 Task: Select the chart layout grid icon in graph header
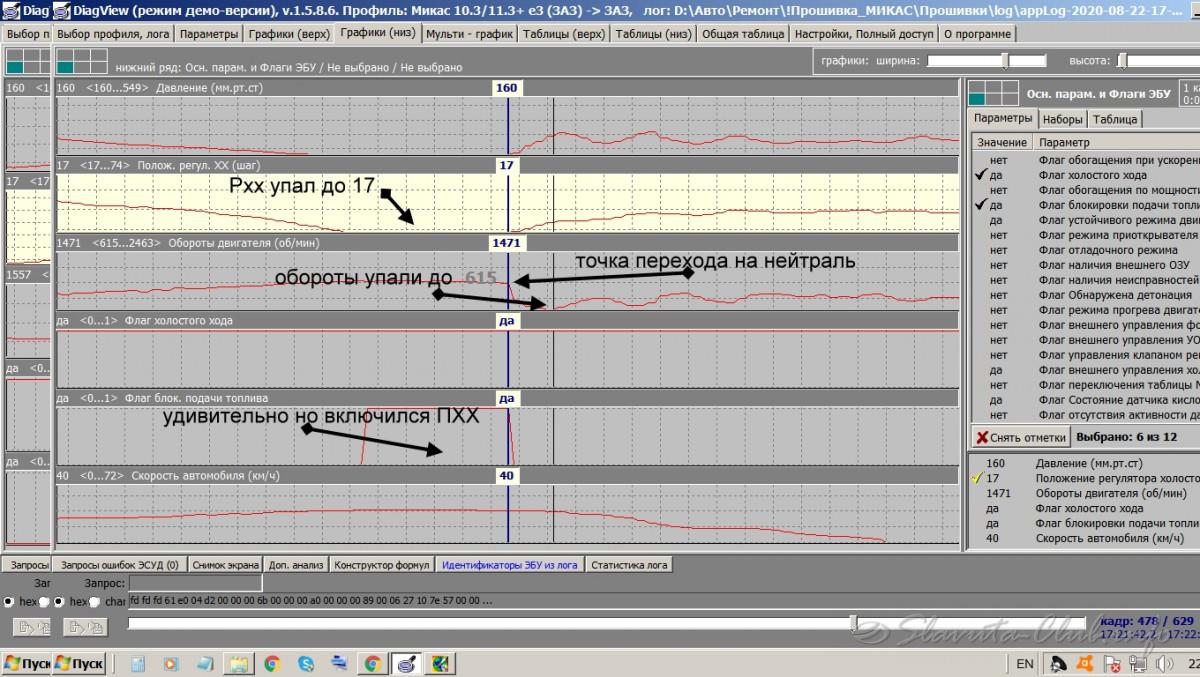tap(82, 61)
